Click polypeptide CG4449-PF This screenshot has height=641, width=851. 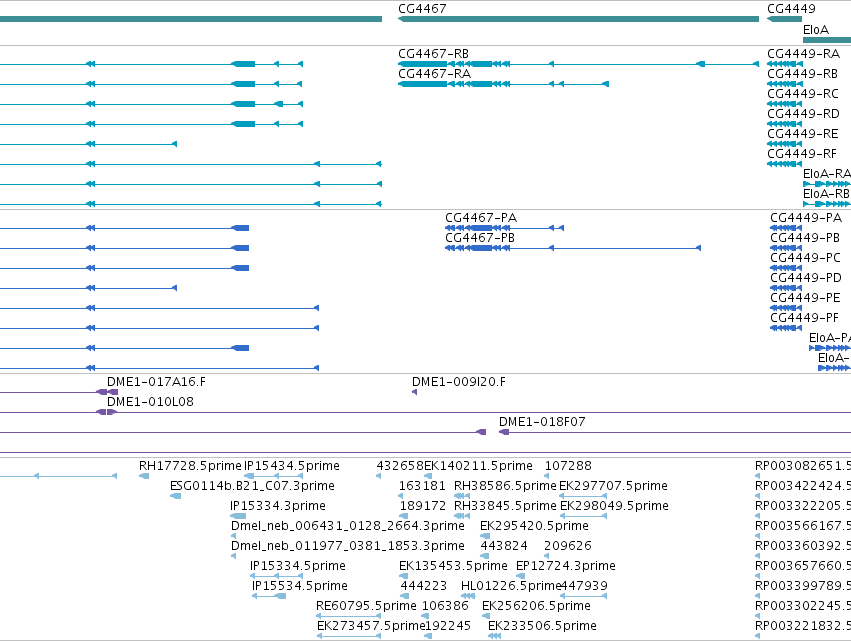(x=786, y=328)
